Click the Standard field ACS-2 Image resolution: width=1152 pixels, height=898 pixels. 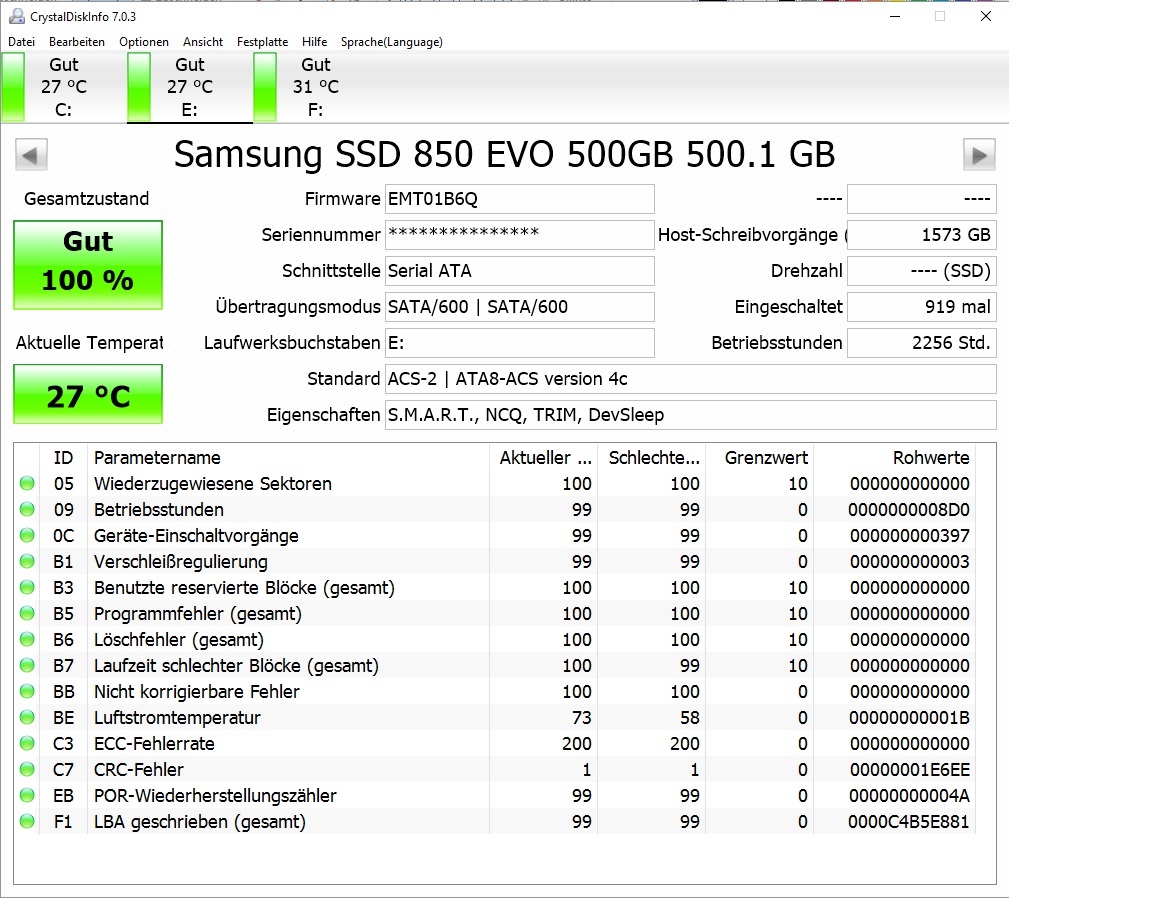pyautogui.click(x=691, y=379)
